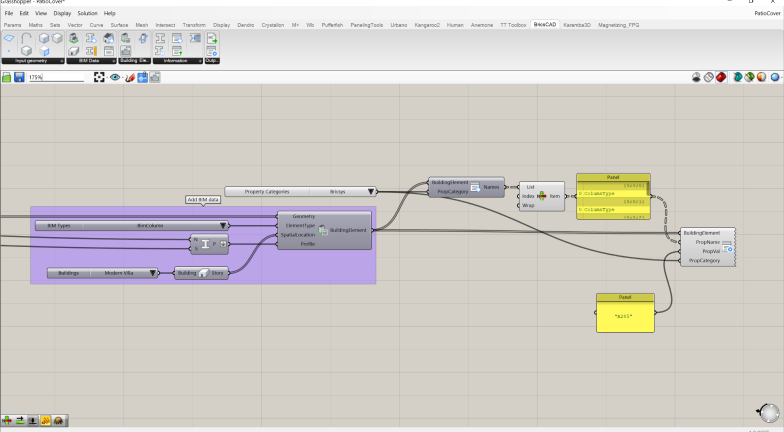Screen dimensions: 784x432
Task: Click the zoom percentage input field
Action: point(56,77)
